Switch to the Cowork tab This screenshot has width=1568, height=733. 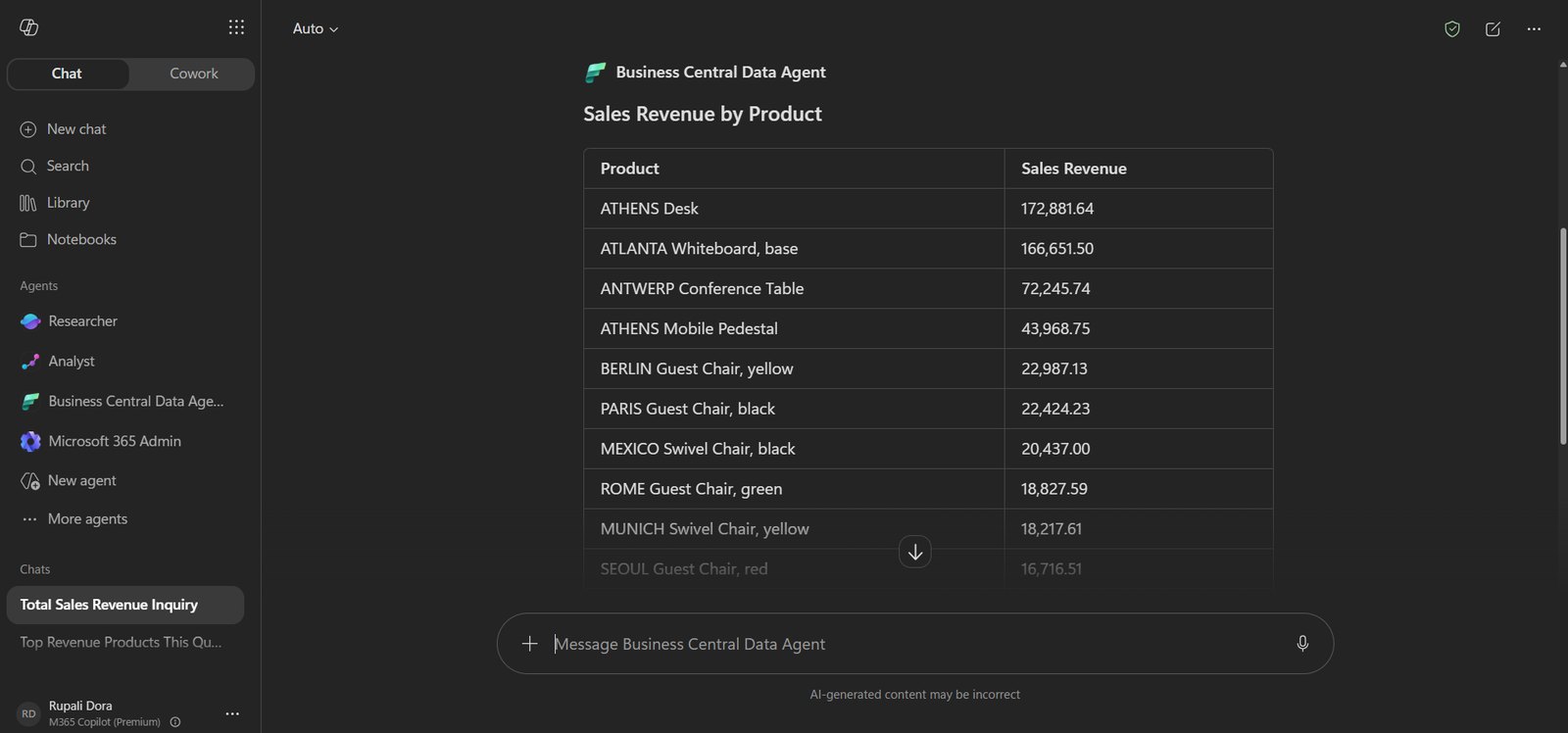tap(193, 73)
